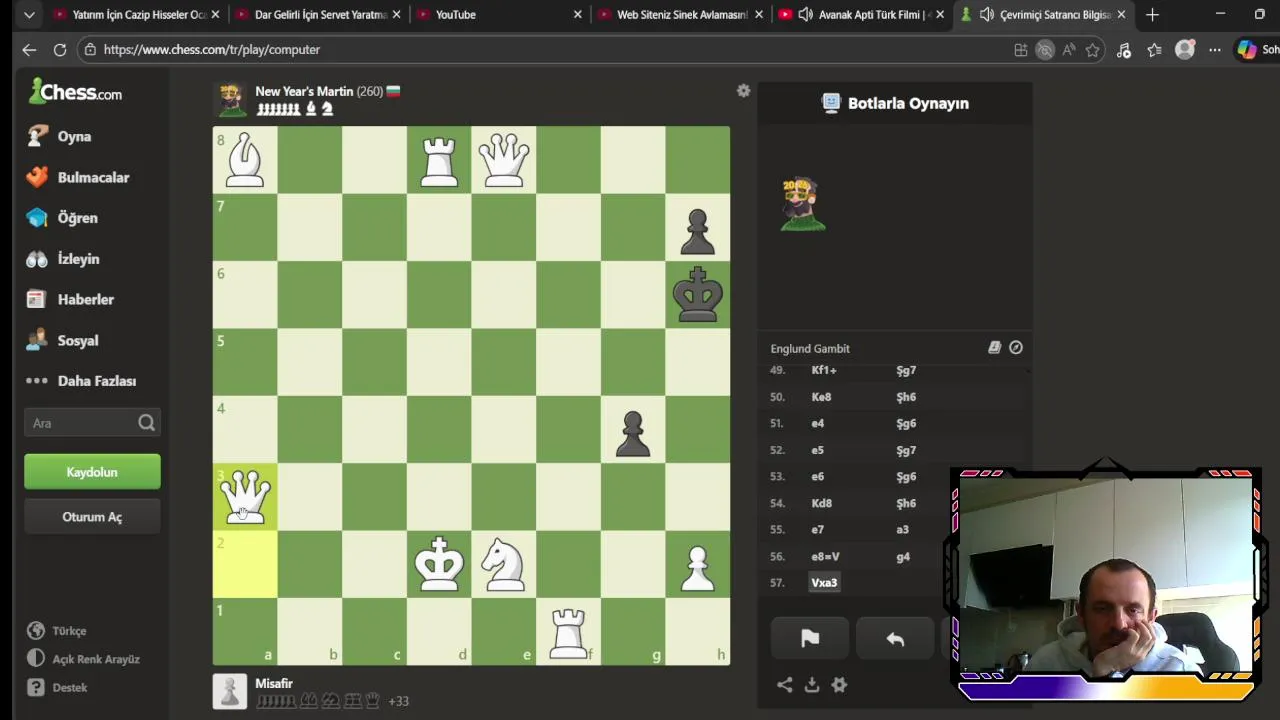1280x720 pixels.
Task: Click the Oturum Aç login button
Action: (x=92, y=517)
